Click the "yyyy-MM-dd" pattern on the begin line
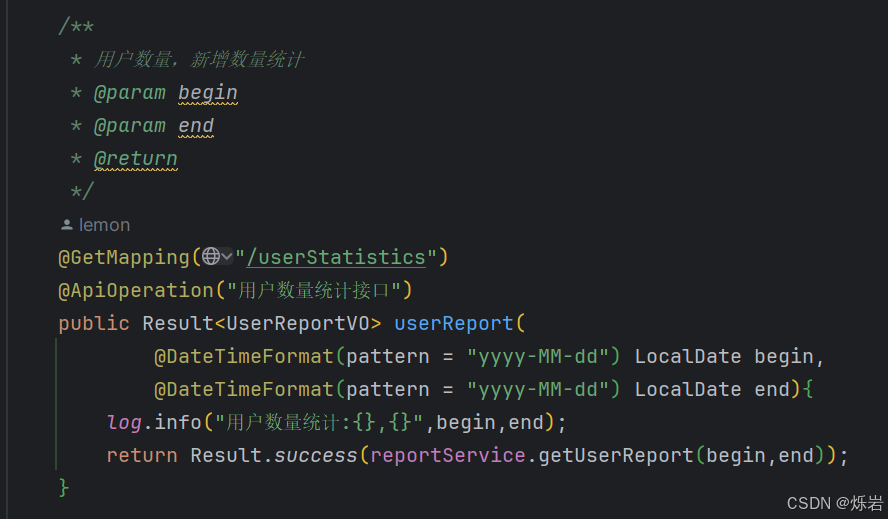Screen dimensions: 888x519 537,356
